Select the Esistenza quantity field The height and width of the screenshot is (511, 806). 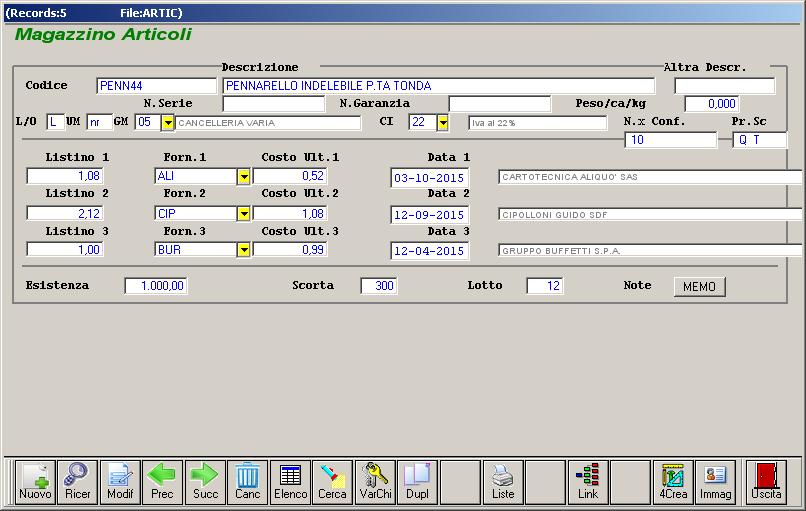pos(156,286)
